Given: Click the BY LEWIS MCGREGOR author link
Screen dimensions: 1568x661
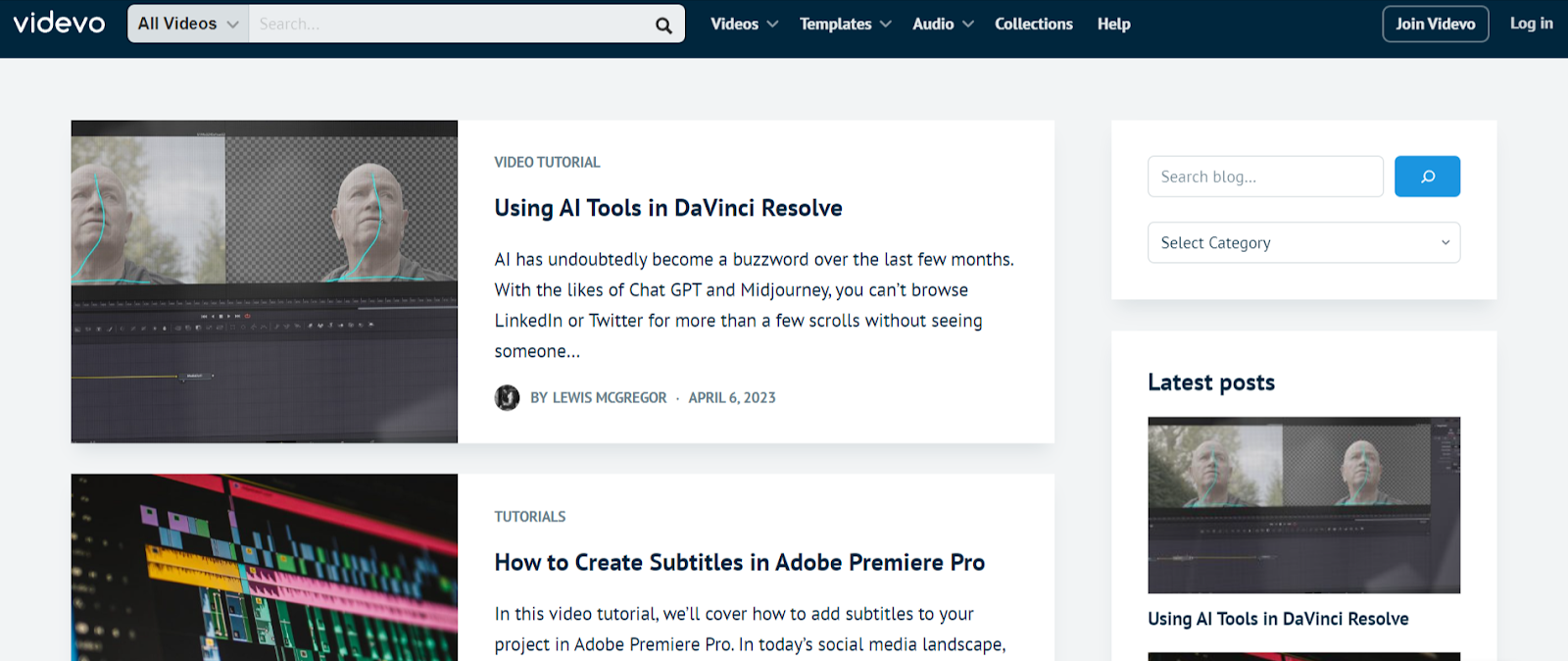Looking at the screenshot, I should pyautogui.click(x=599, y=397).
